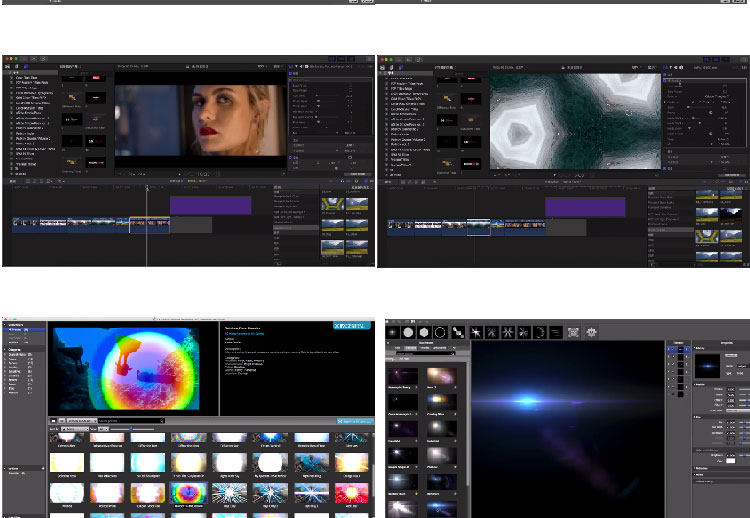Select the hollow ring element icon in the lens flare toolbar
750x518 pixels.
(440, 332)
